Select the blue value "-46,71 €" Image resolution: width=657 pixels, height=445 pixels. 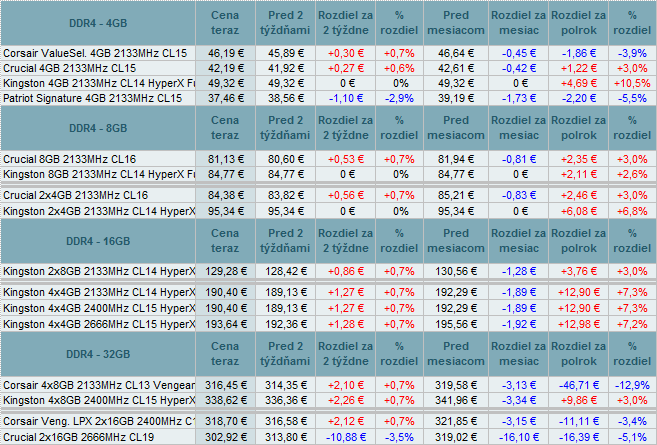[579, 385]
